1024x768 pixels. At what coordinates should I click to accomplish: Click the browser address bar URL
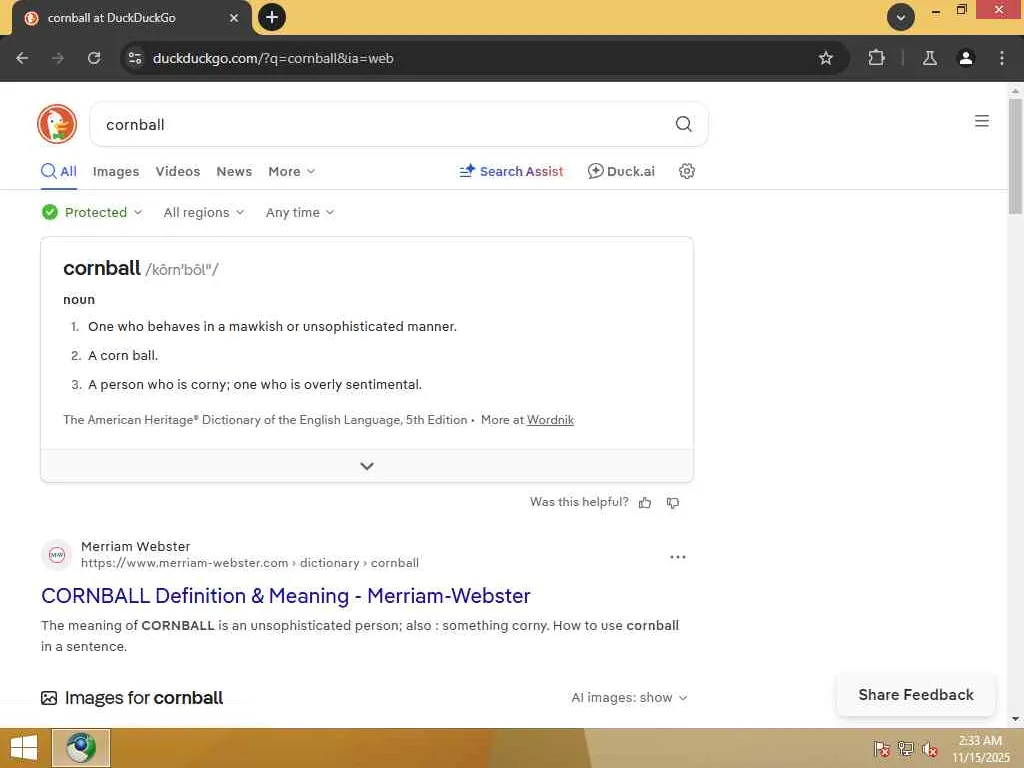(273, 58)
